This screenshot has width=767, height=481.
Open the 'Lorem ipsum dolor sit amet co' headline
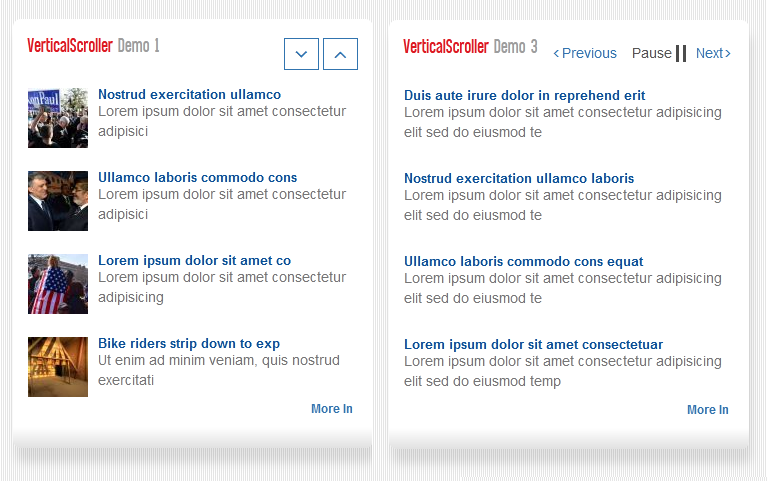[x=195, y=260]
